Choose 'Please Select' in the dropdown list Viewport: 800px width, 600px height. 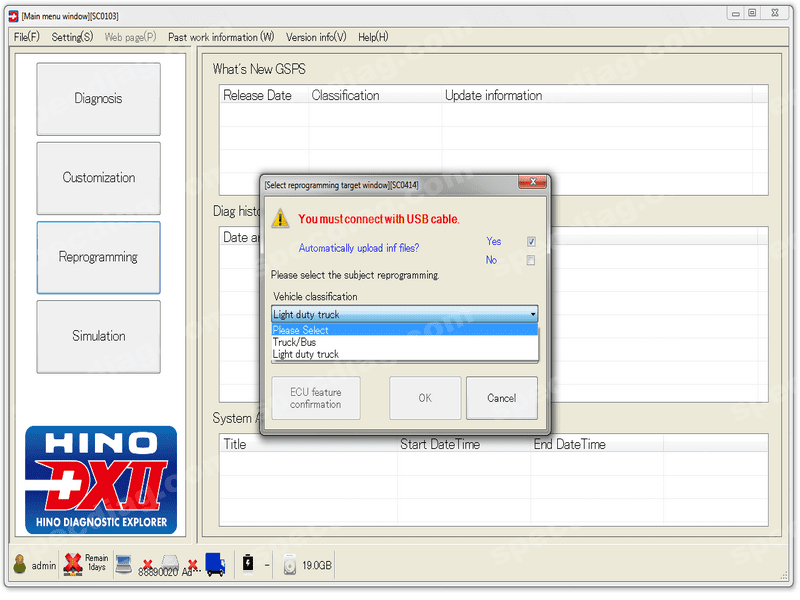(x=405, y=330)
